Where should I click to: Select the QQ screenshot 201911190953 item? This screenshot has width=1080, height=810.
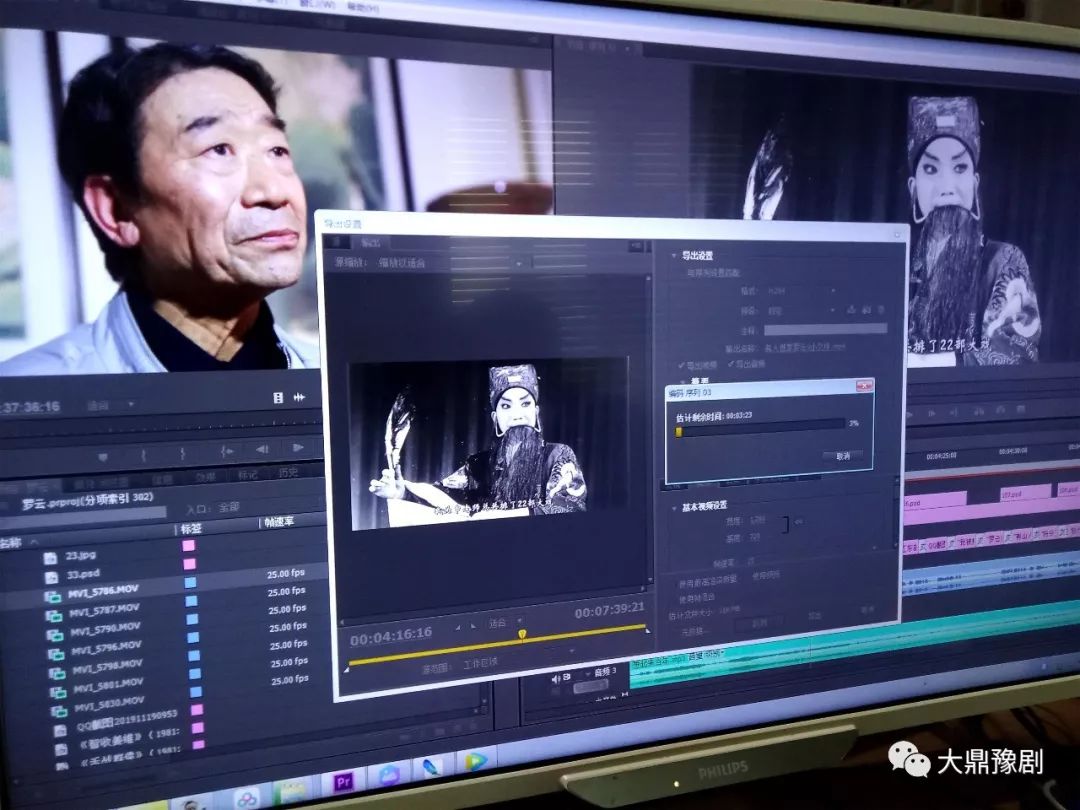click(126, 718)
